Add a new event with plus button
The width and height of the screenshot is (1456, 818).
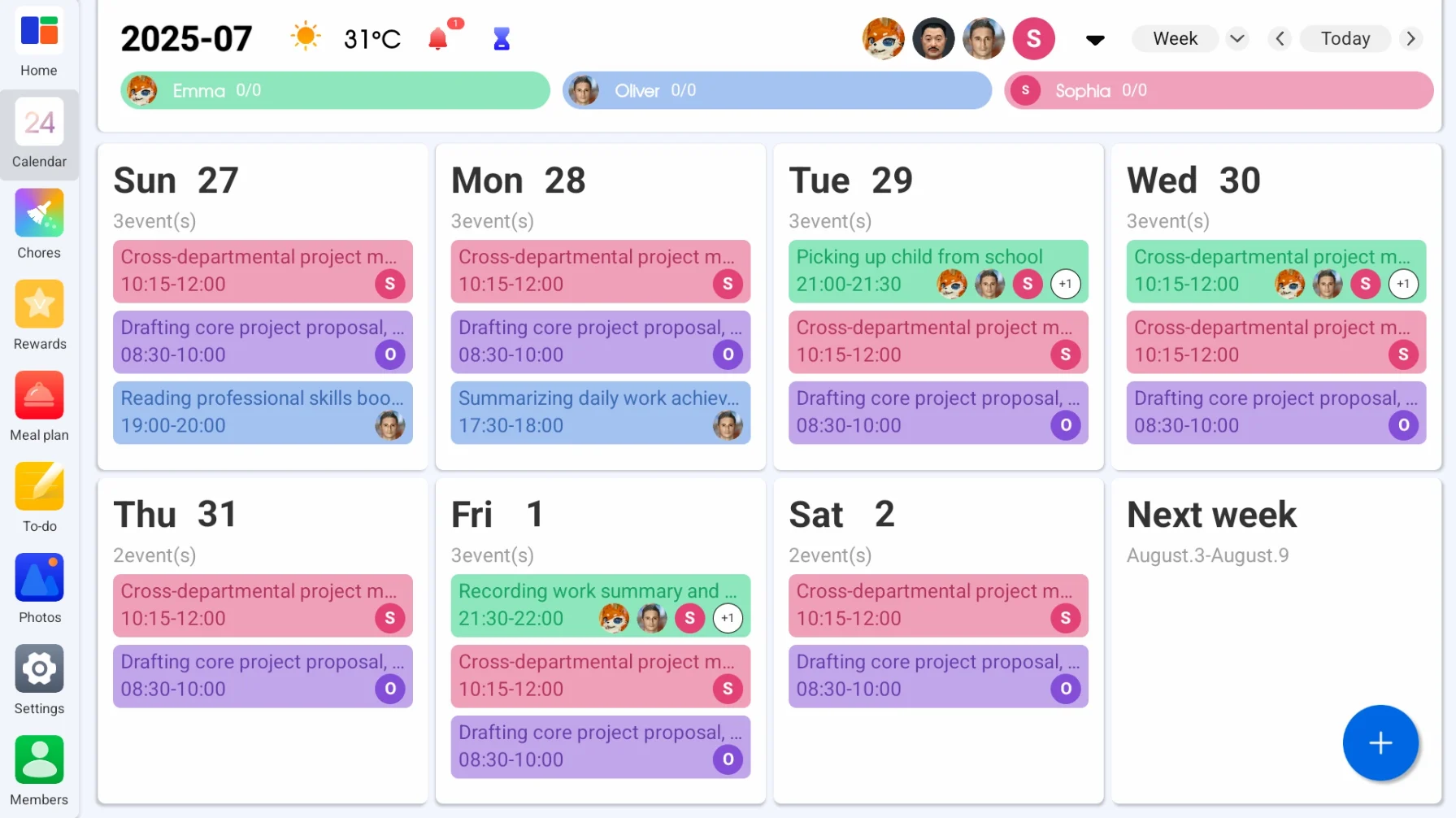tap(1380, 742)
